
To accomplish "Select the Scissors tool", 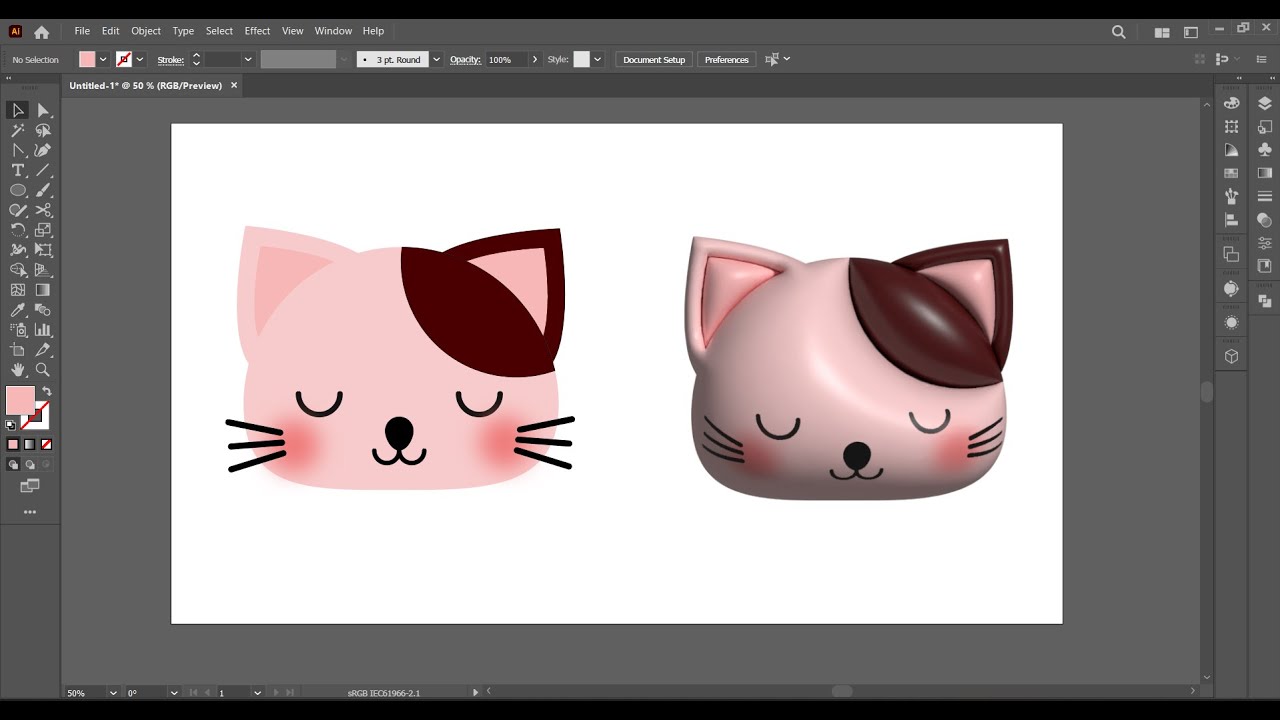I will [43, 210].
